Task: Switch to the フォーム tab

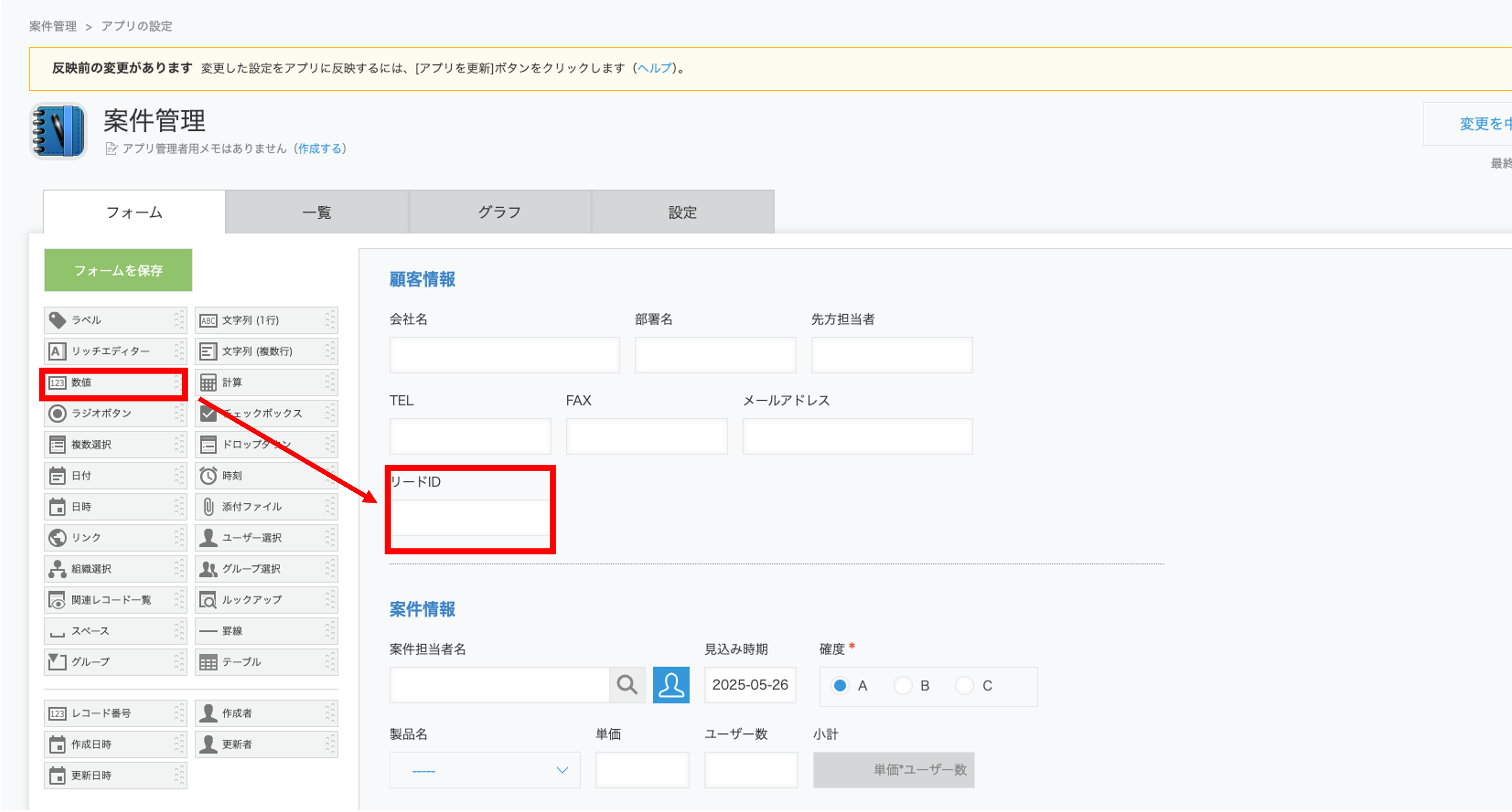Action: click(x=134, y=212)
